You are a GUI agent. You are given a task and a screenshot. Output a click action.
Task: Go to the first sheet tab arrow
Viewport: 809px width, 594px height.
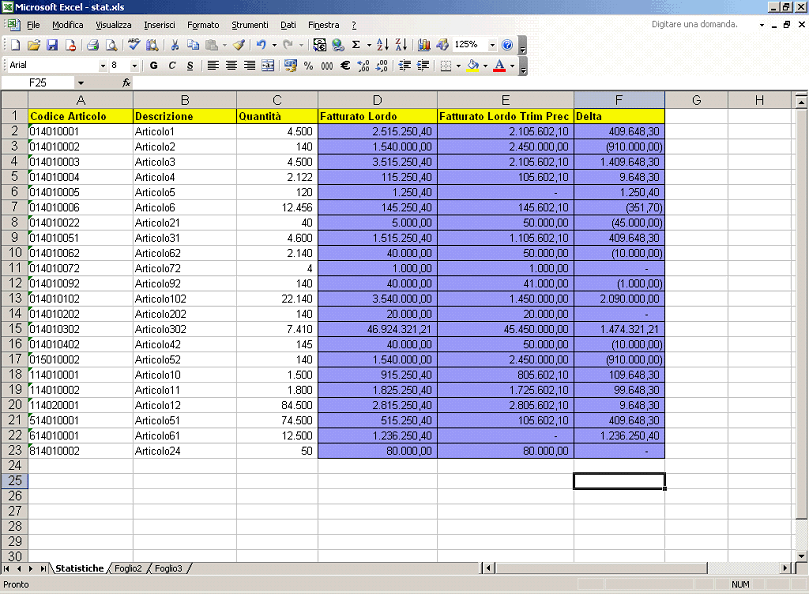click(x=7, y=568)
